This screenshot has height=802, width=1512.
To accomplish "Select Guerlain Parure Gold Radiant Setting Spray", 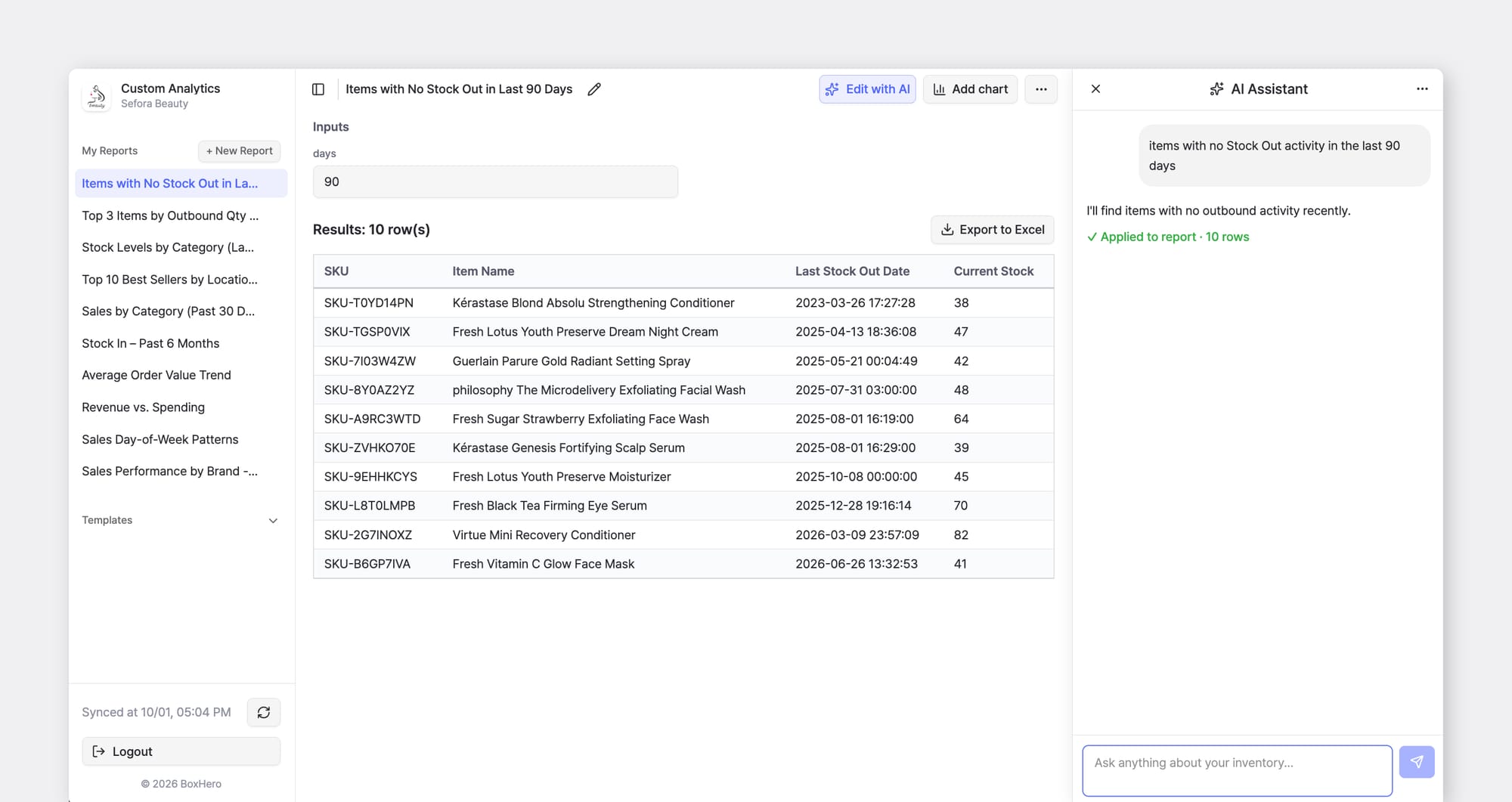I will coord(572,361).
